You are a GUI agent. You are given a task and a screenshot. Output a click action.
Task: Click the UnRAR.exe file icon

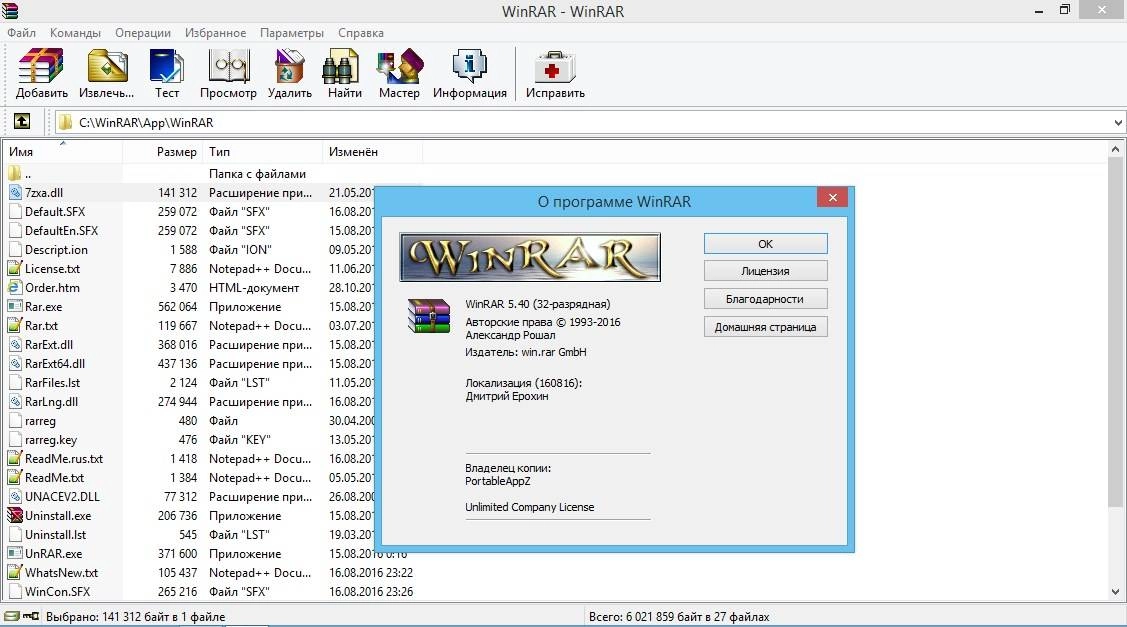[x=14, y=554]
